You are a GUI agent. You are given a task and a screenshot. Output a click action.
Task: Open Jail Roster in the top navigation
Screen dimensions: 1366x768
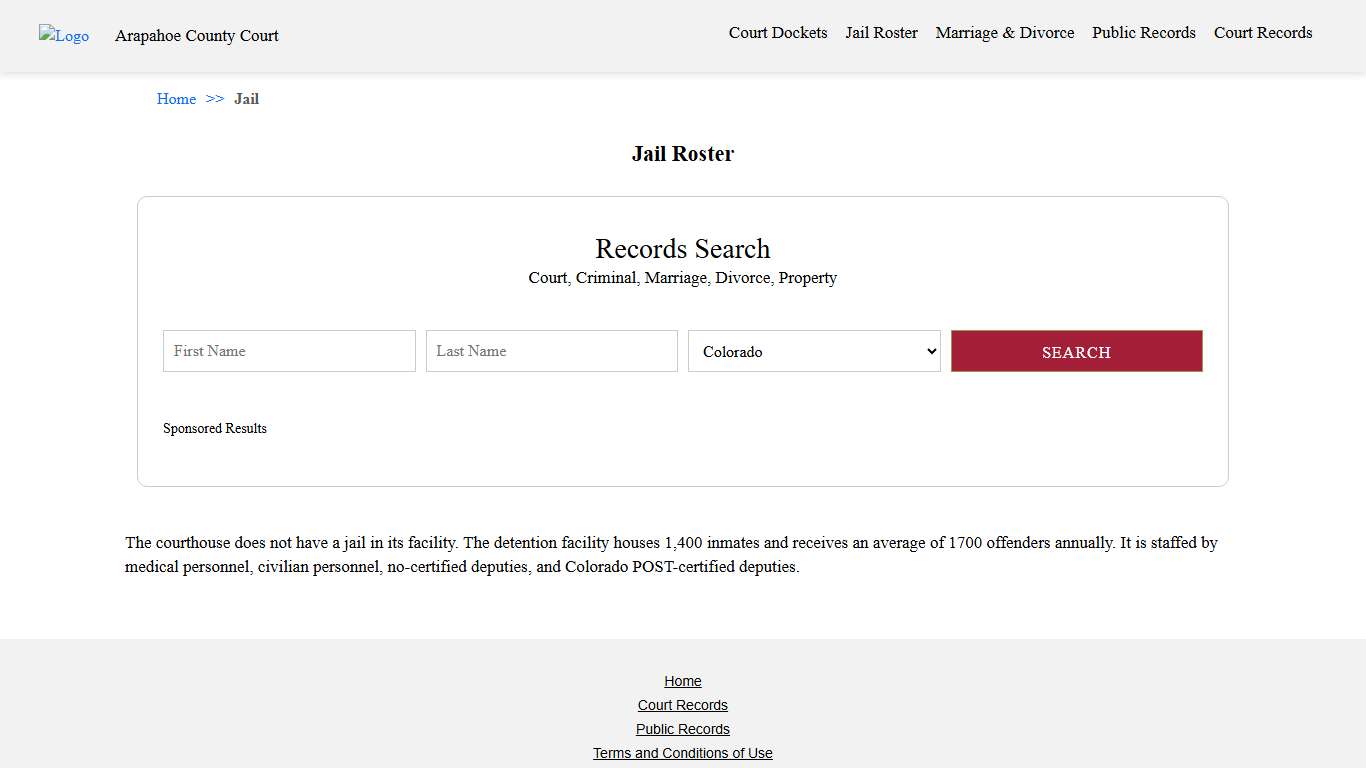click(x=881, y=32)
